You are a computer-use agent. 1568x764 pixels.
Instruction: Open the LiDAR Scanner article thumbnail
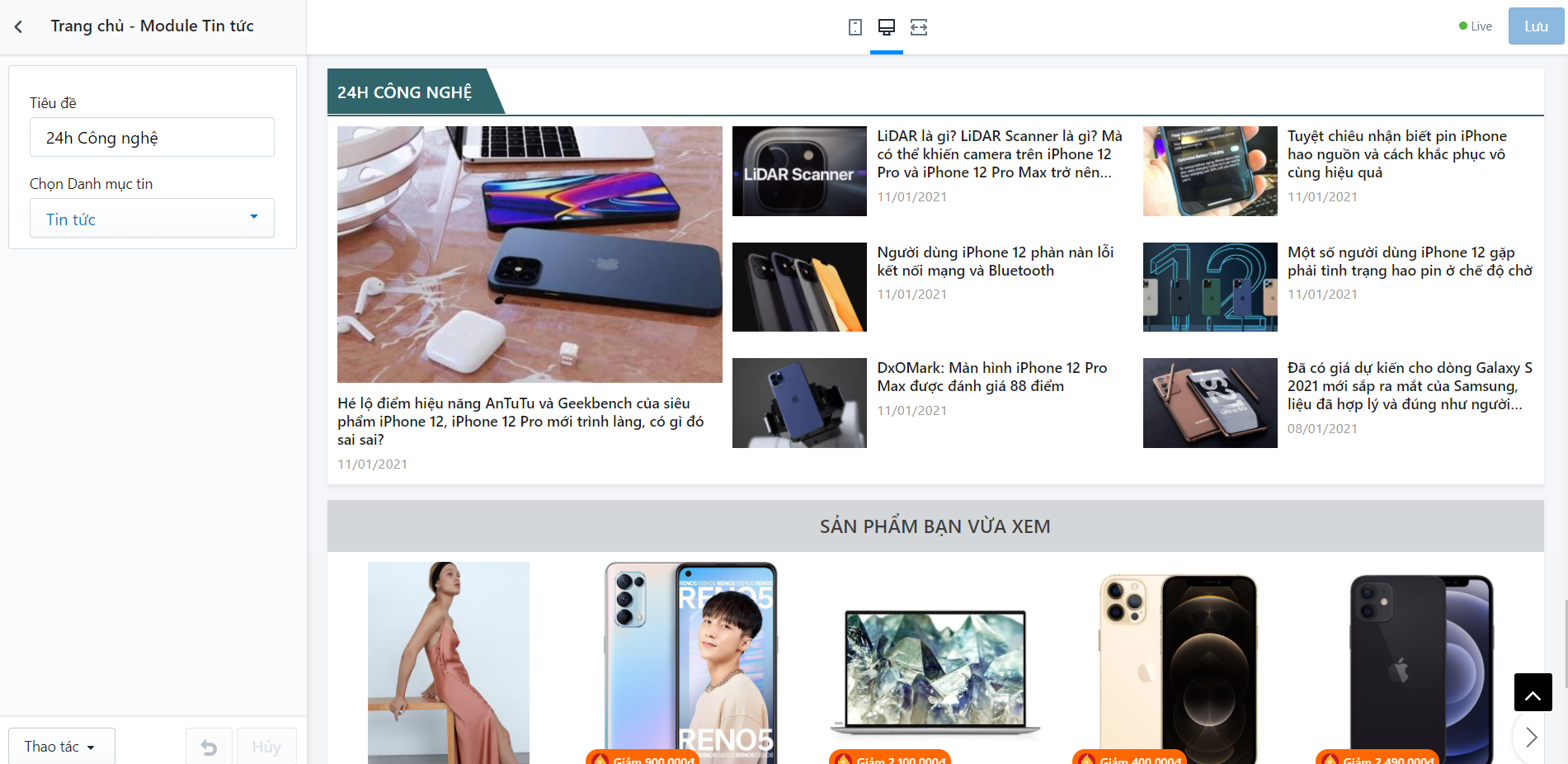pos(799,171)
